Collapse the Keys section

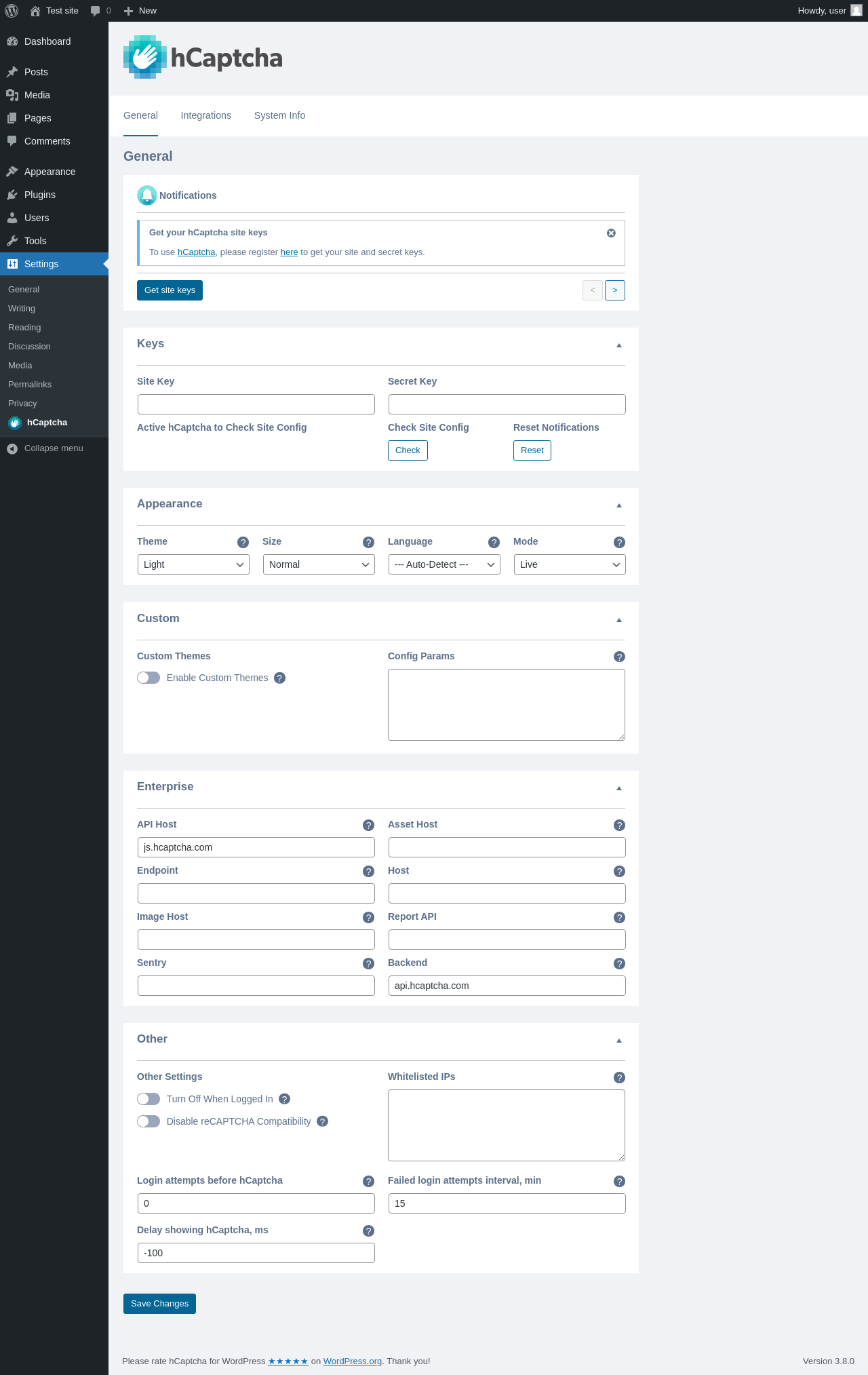click(x=618, y=345)
